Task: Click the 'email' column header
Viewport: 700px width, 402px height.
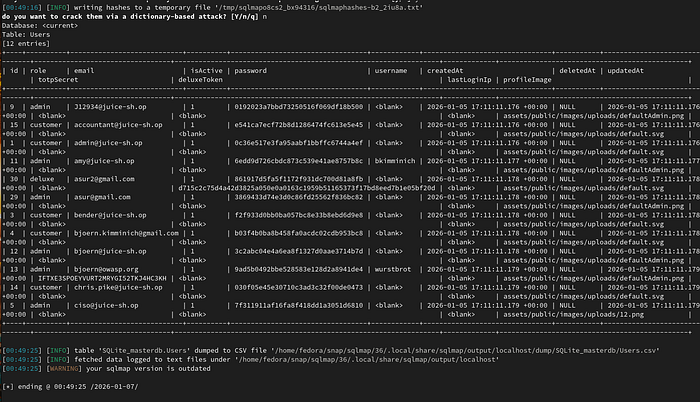Action: click(x=84, y=71)
